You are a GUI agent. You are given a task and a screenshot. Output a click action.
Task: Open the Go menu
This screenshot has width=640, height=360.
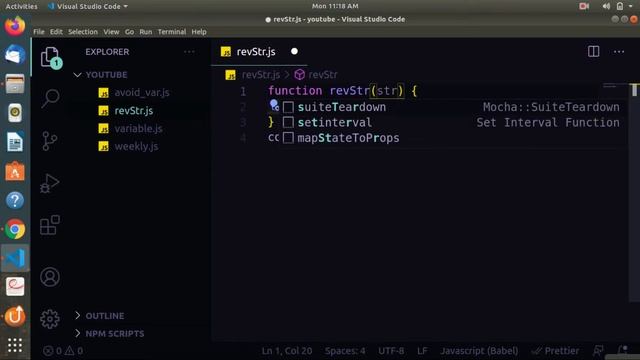coord(129,32)
